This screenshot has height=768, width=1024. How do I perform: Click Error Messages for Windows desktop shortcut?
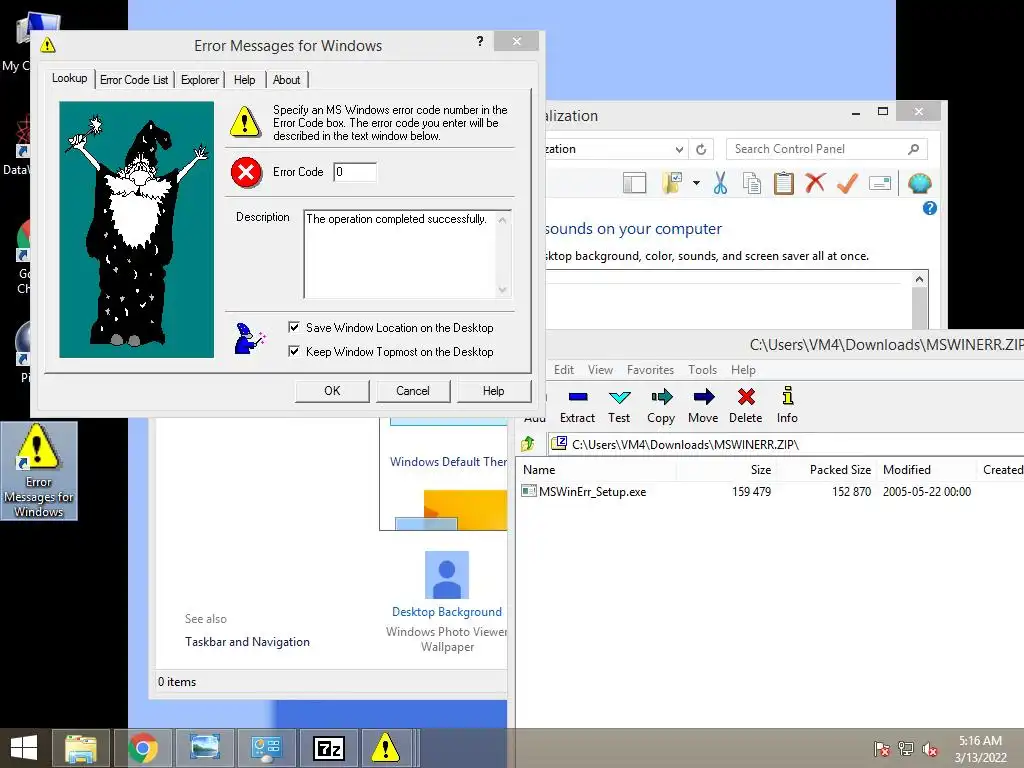click(39, 471)
